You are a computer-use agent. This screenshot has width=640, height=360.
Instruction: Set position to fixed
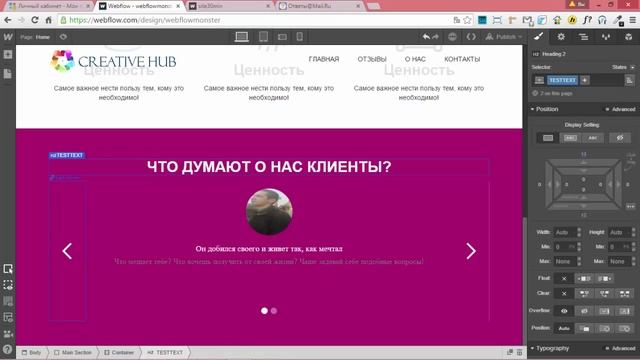pyautogui.click(x=624, y=328)
